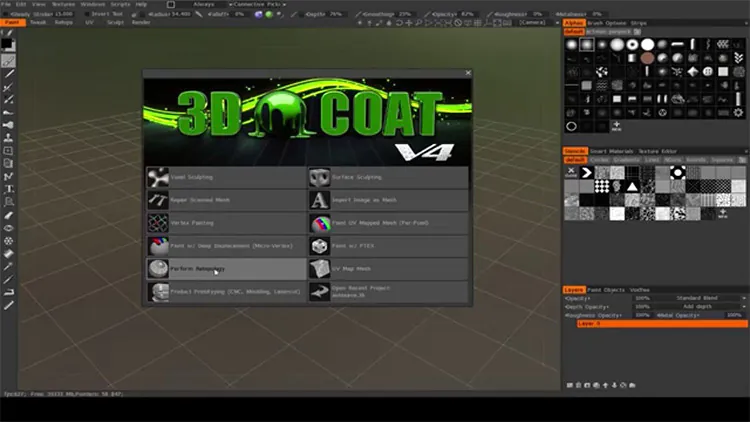Pick Paint UV Mapped Mesh (Per-Pixel)
750x422 pixels.
click(388, 223)
